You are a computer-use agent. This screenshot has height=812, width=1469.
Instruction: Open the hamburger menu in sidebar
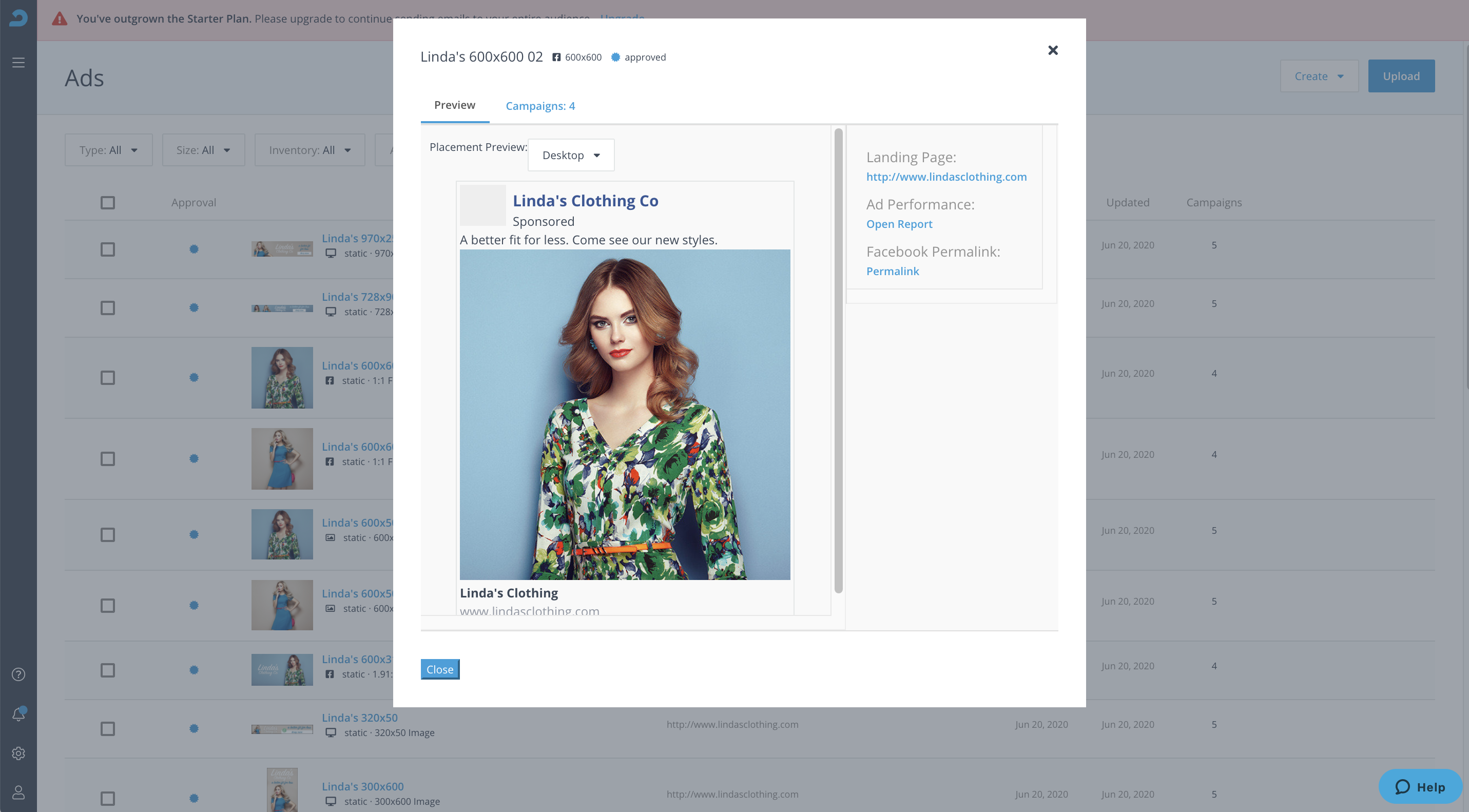pyautogui.click(x=18, y=62)
